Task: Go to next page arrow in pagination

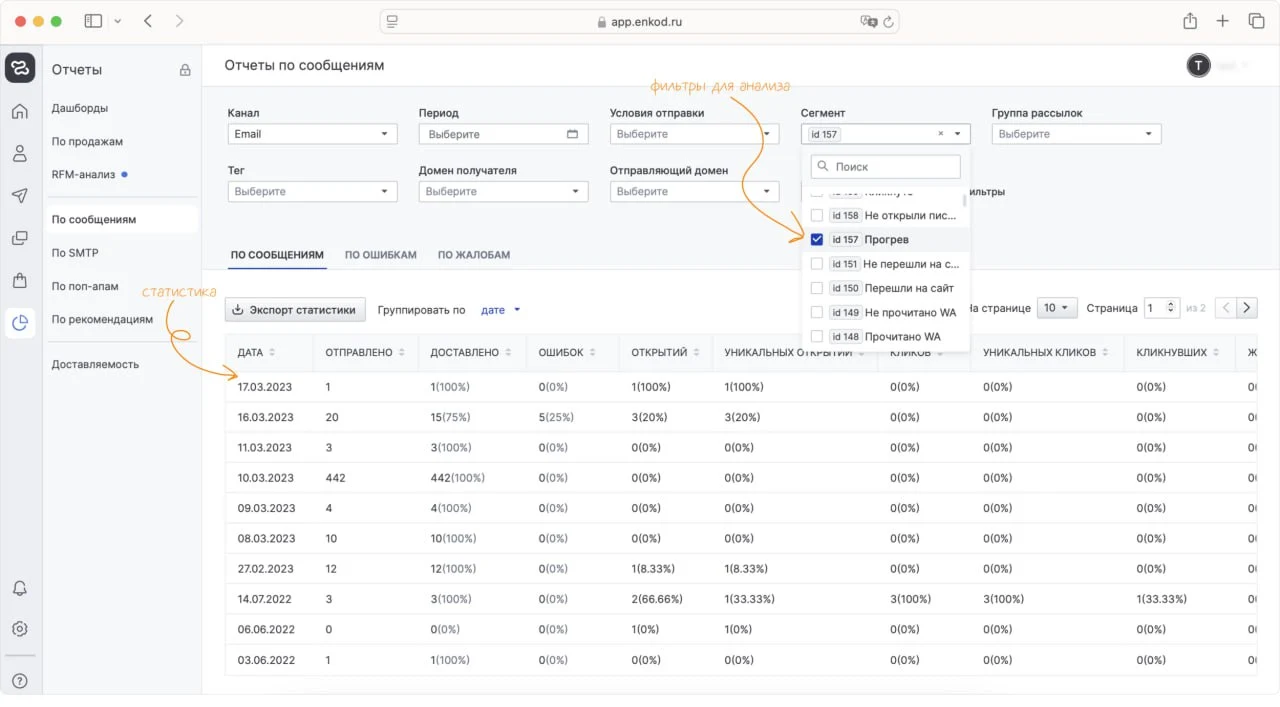Action: click(1247, 308)
